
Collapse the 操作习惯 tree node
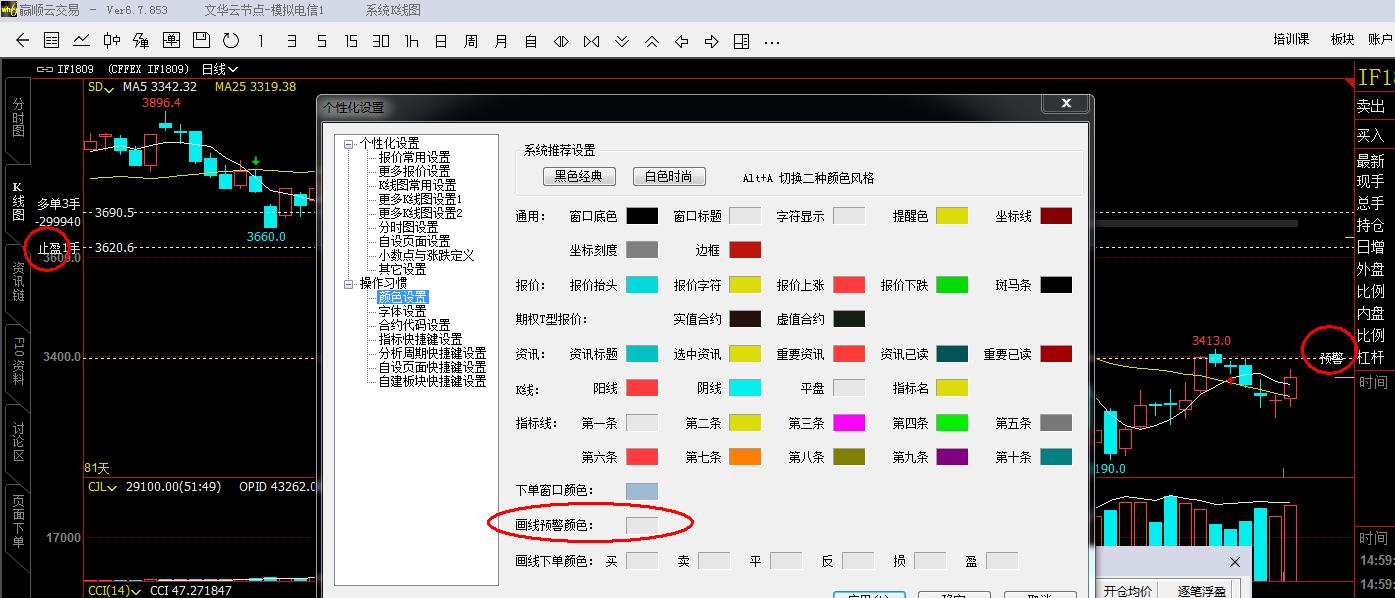[x=349, y=283]
